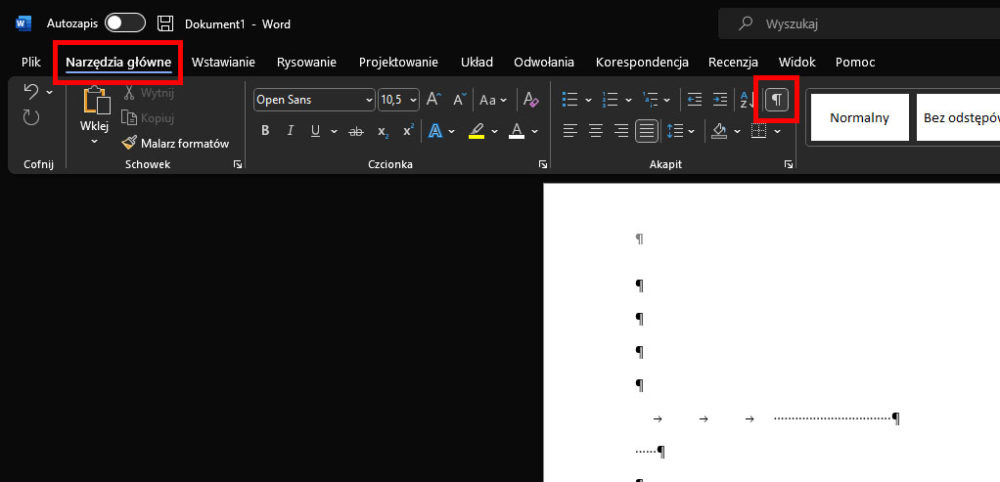Click the clear formatting eraser icon
Image resolution: width=1000 pixels, height=482 pixels.
pos(531,100)
